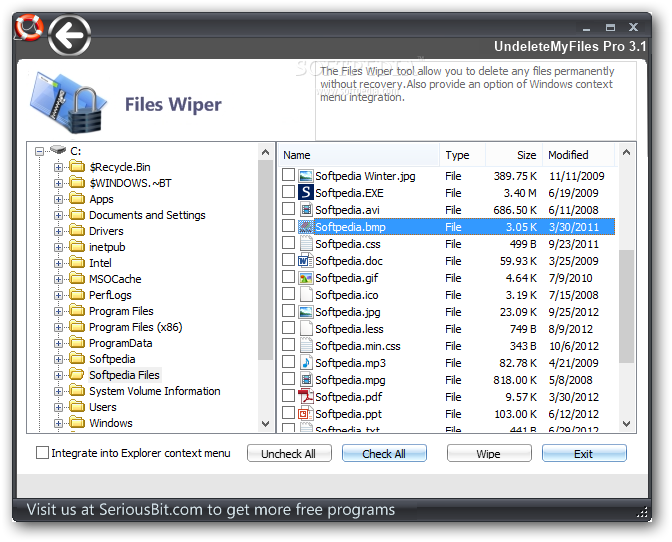Click the Wipe button
Screen dimensions: 672x542
(x=489, y=453)
